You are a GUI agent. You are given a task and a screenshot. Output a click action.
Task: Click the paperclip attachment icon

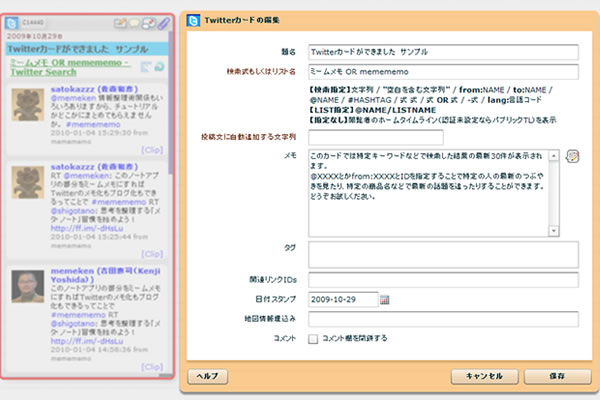click(x=163, y=21)
